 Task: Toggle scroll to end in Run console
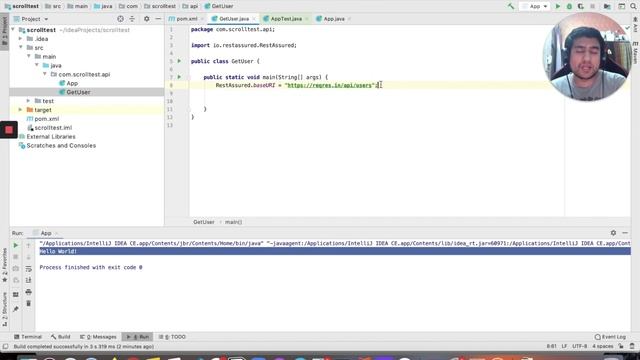(x=28, y=280)
